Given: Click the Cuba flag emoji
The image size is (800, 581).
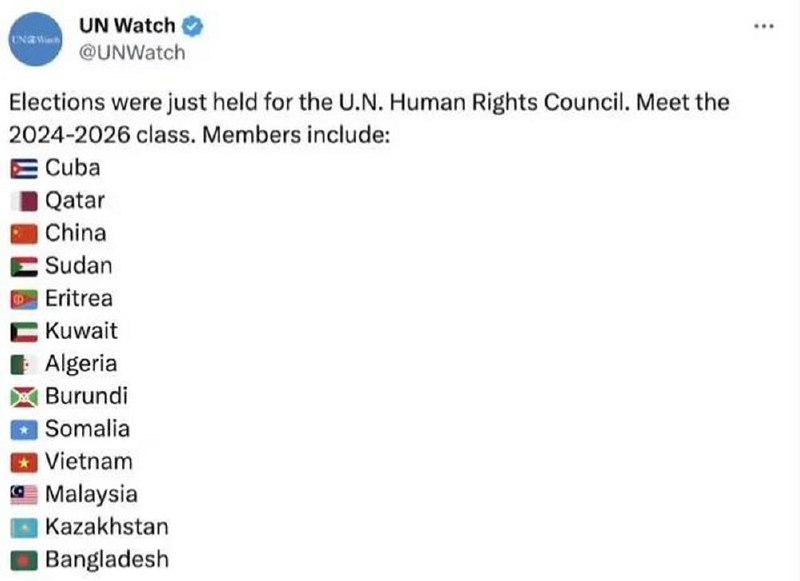Looking at the screenshot, I should [x=24, y=169].
